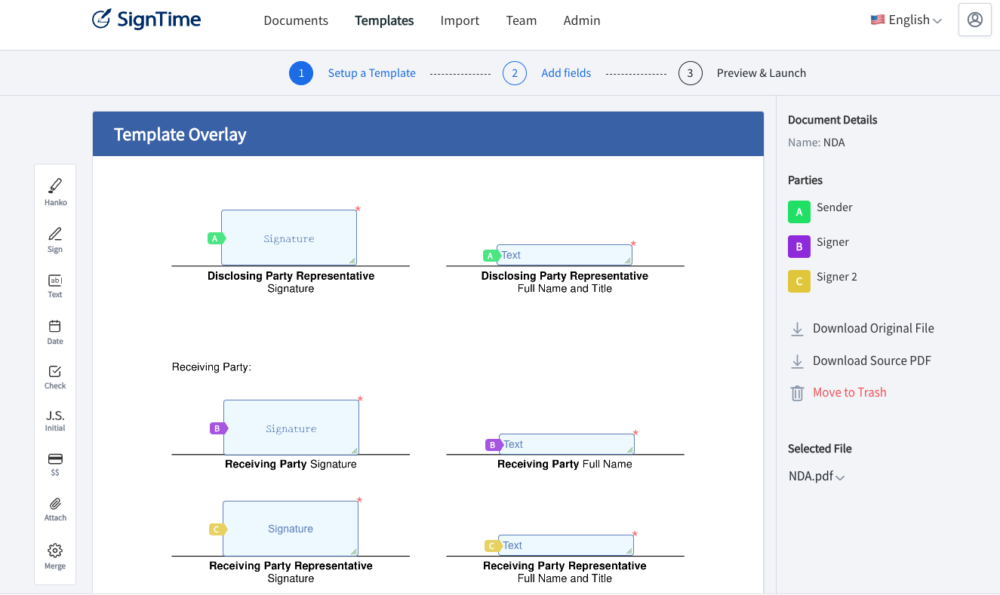Select the Hanko stamp tool
This screenshot has width=1000, height=595.
55,190
